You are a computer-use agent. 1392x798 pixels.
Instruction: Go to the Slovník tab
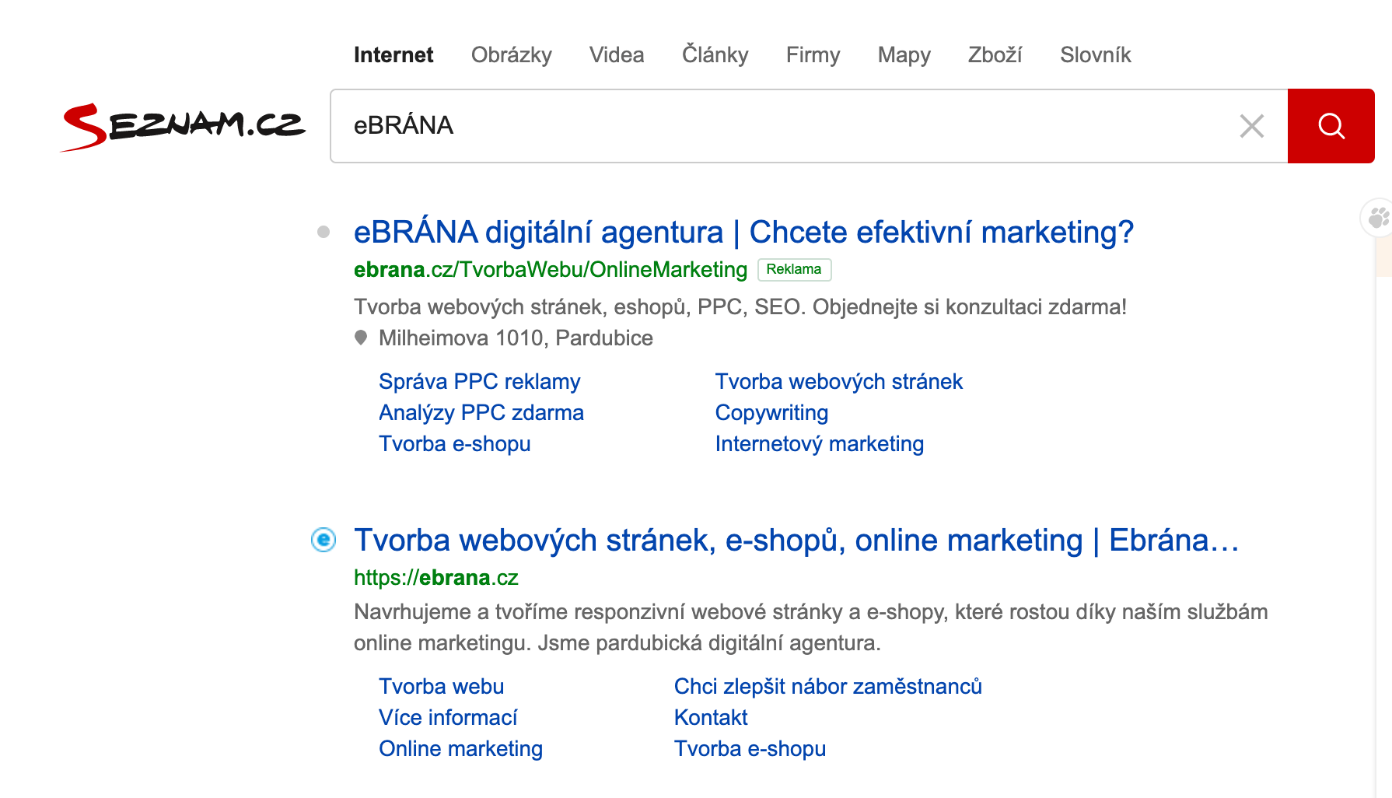click(x=1095, y=55)
